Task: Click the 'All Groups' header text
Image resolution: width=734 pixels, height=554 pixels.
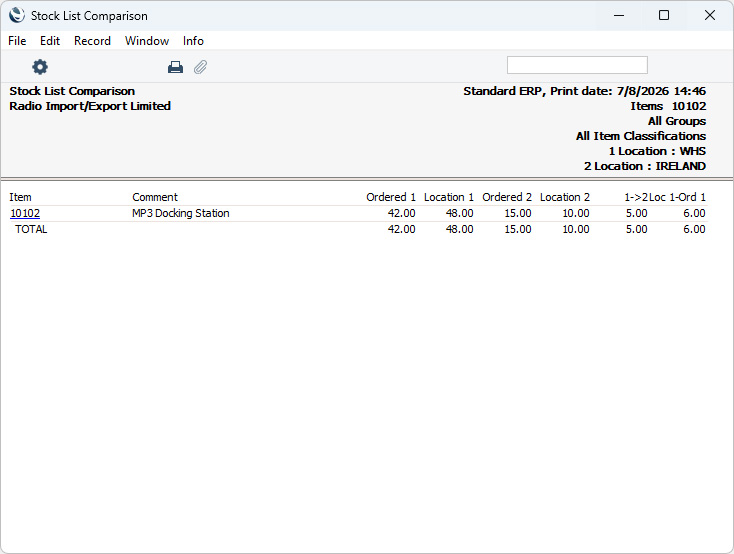Action: [677, 121]
